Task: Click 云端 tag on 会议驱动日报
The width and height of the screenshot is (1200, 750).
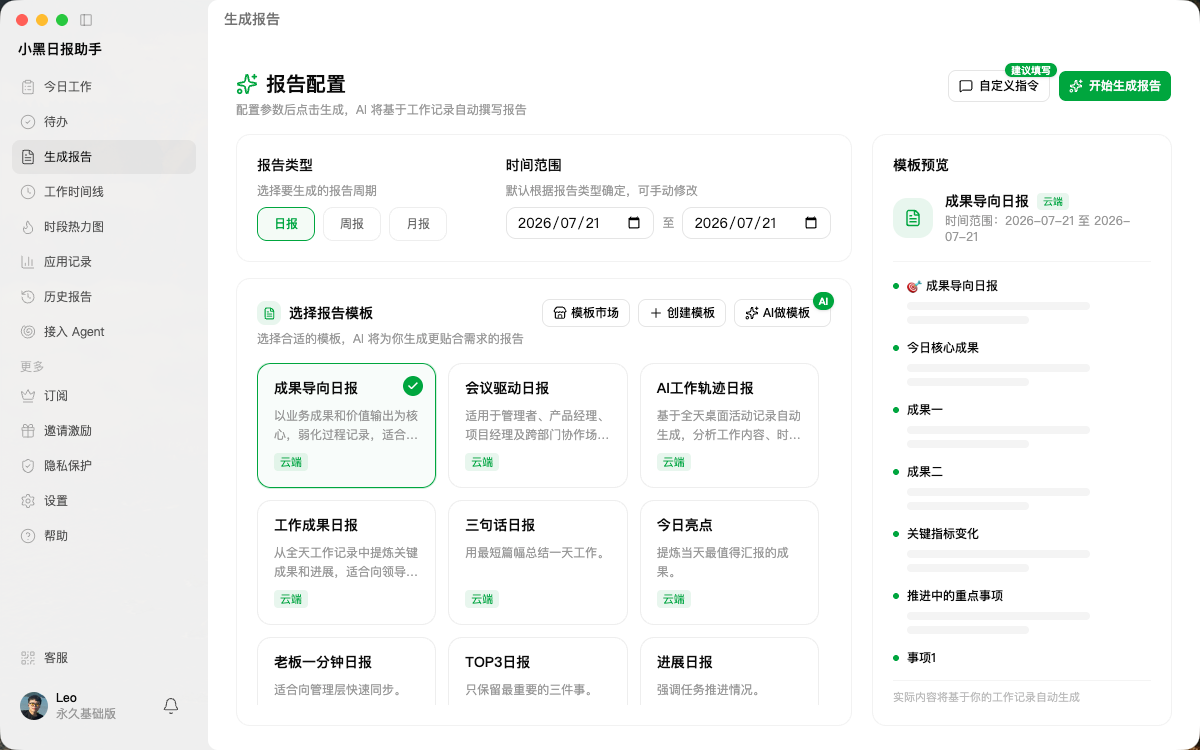Action: coord(482,462)
